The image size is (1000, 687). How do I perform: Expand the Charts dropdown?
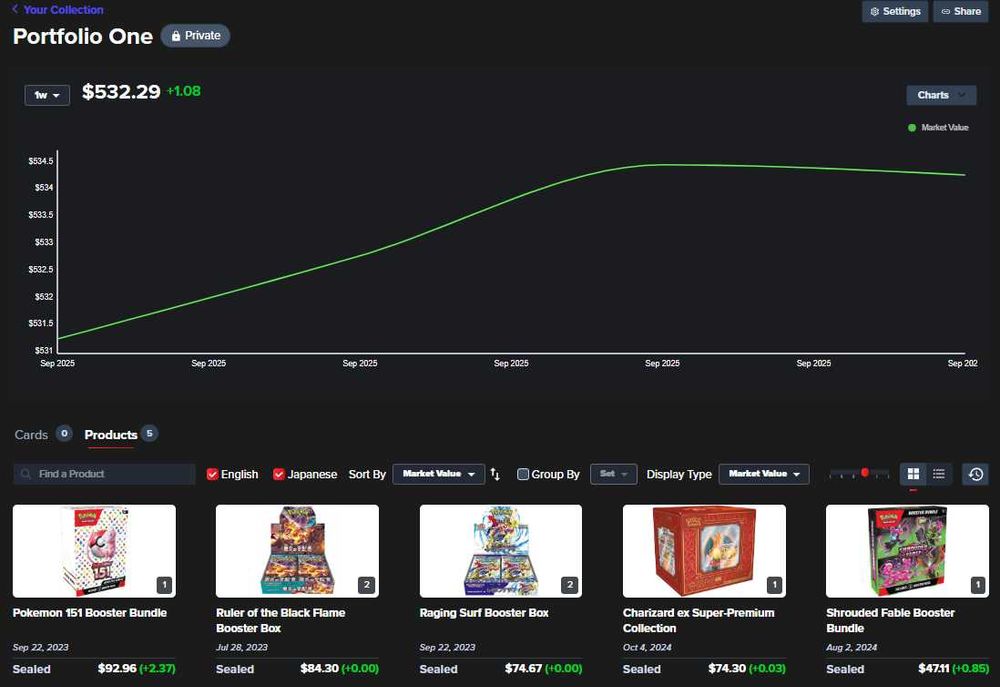click(x=941, y=95)
